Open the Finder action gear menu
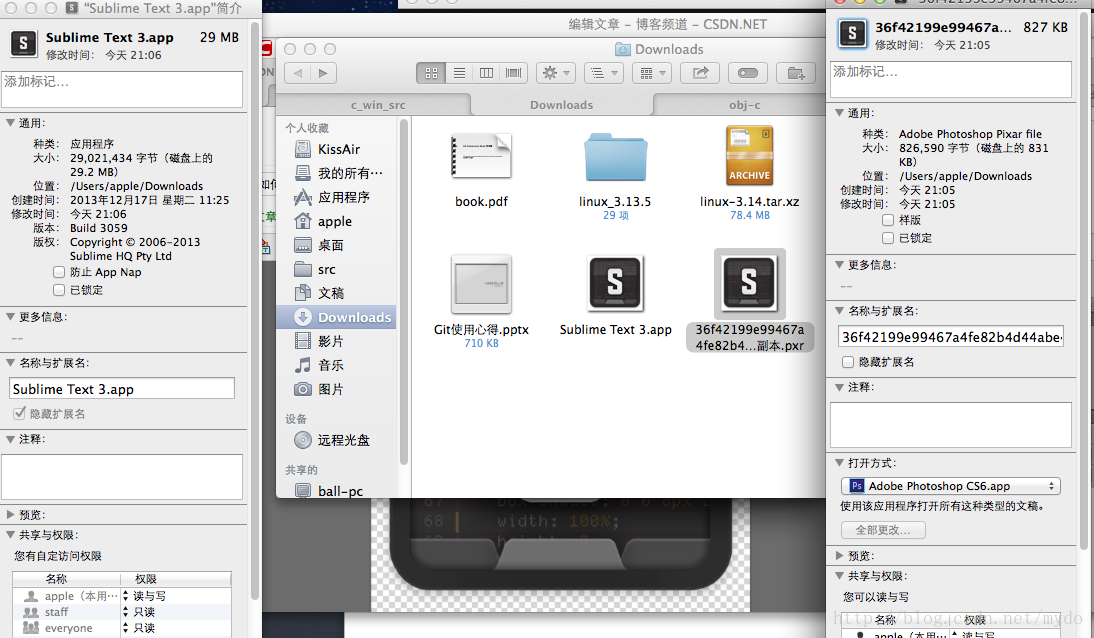The image size is (1094, 638). click(555, 73)
